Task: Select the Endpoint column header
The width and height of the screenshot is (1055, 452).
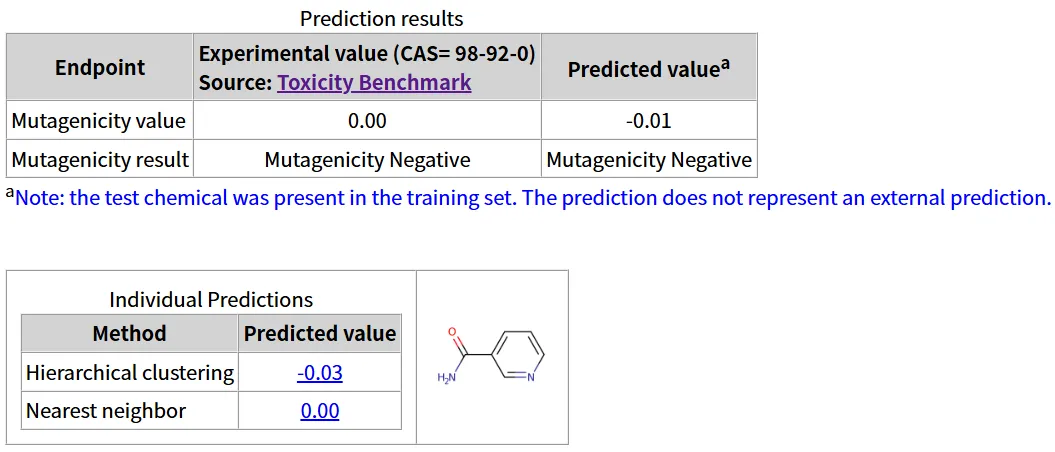Action: coord(100,67)
